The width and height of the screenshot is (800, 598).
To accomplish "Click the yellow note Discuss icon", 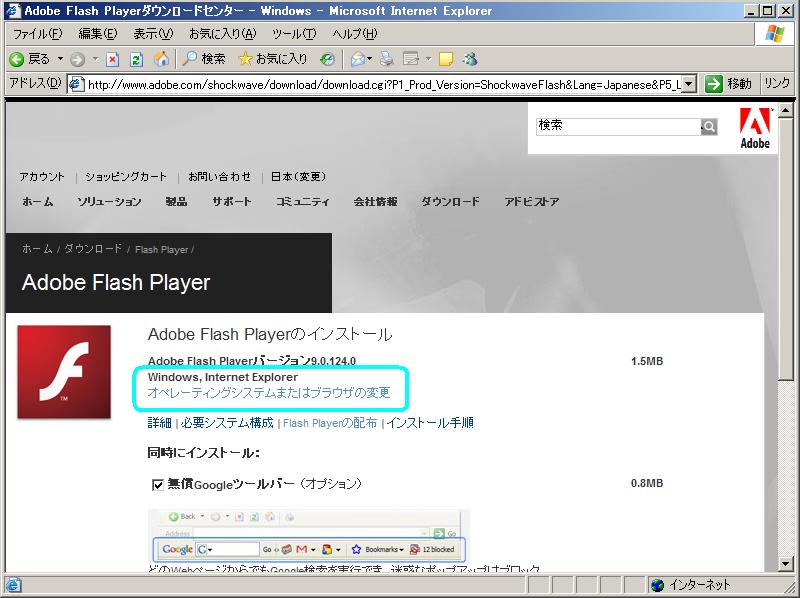I will click(446, 60).
